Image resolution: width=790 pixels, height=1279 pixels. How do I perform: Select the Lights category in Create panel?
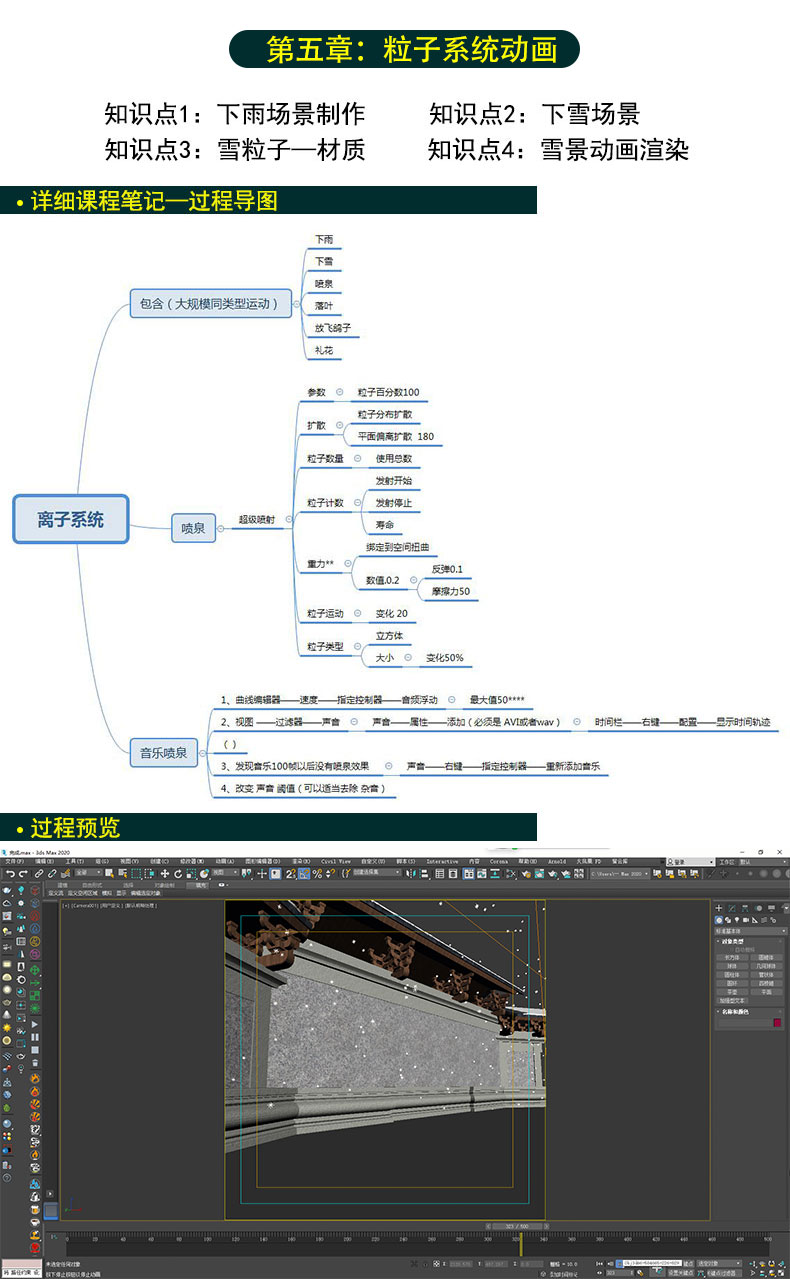[737, 920]
